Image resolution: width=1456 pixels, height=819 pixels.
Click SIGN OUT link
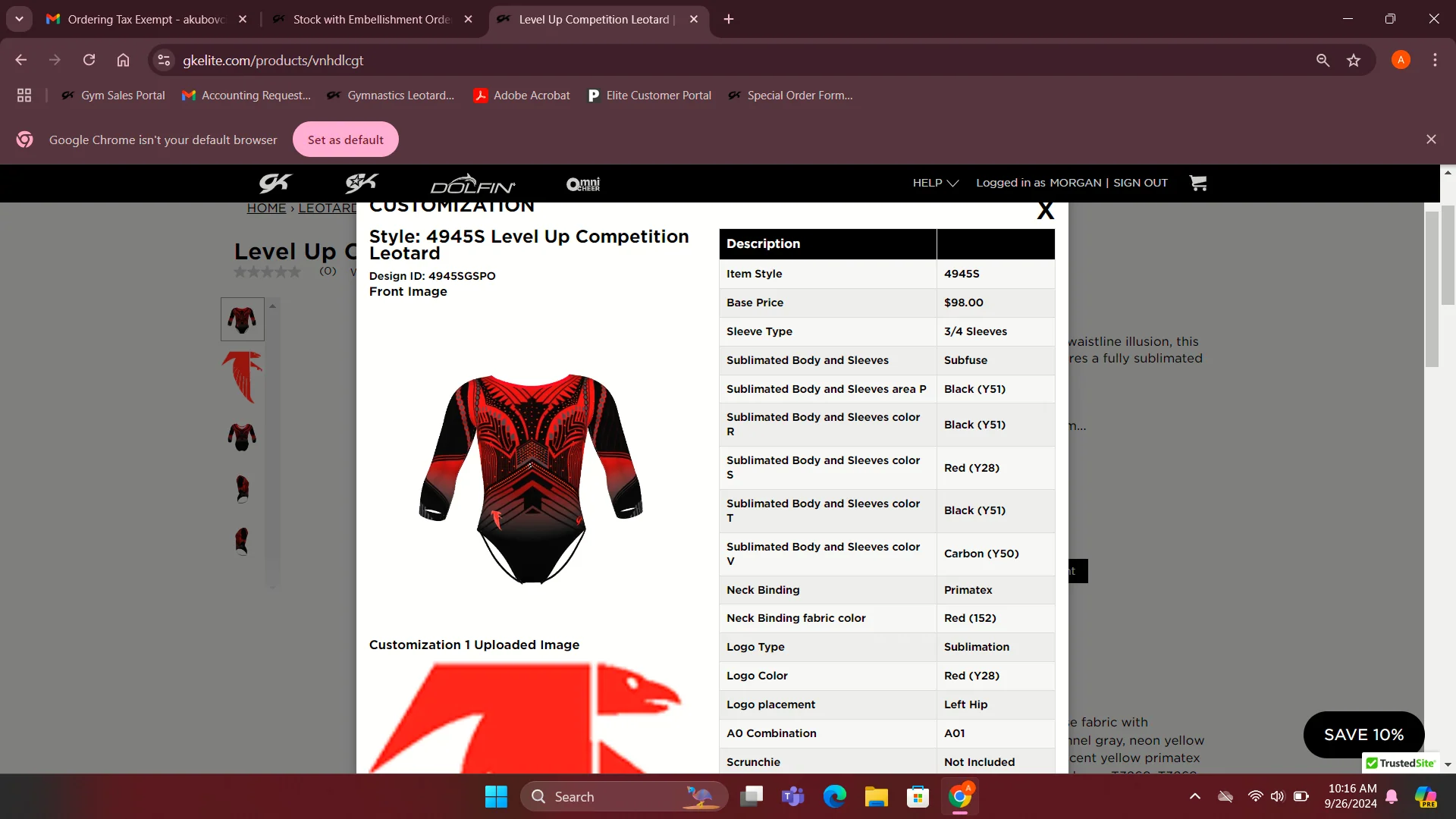coord(1140,183)
